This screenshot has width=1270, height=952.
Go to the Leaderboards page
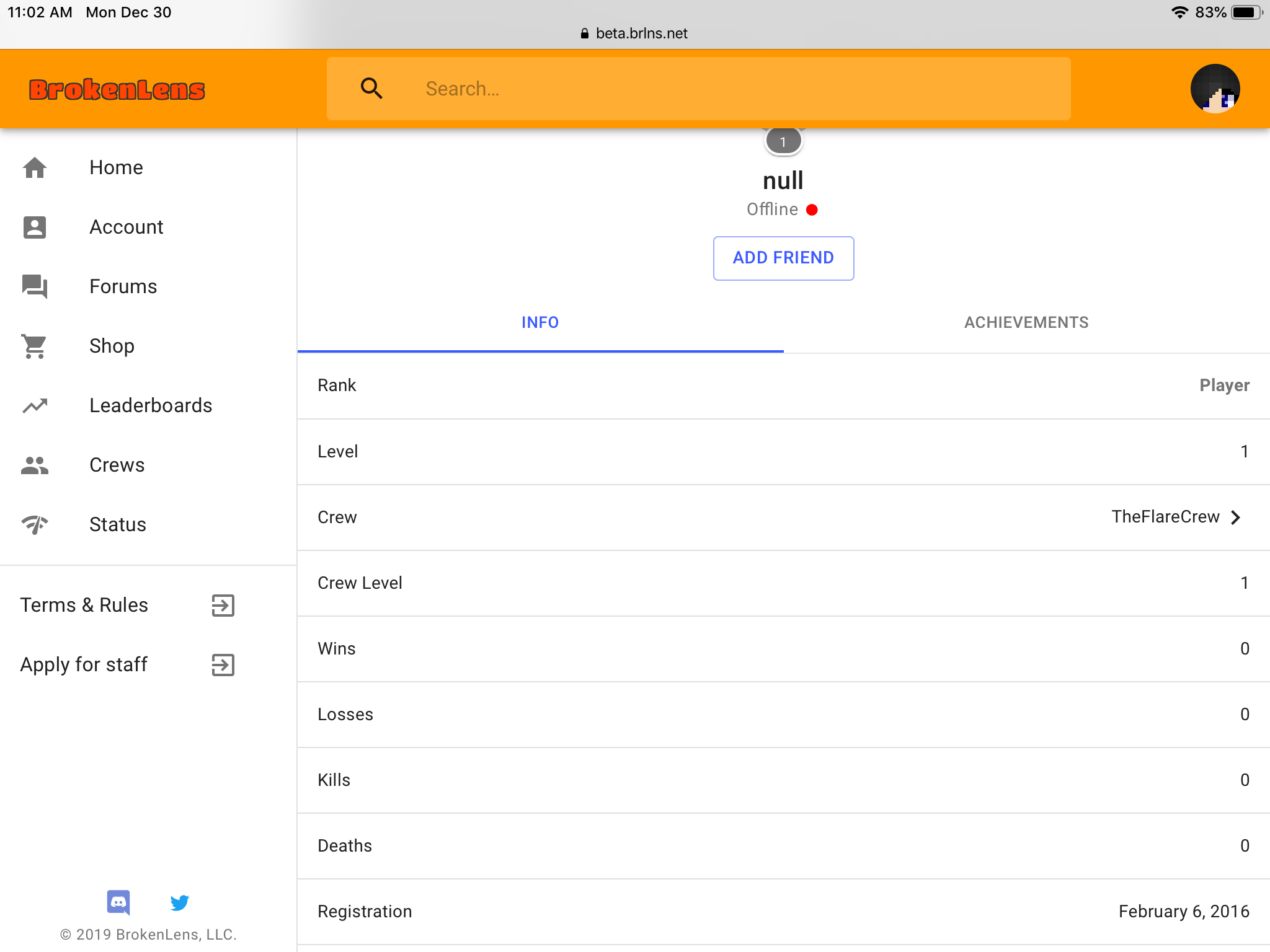148,405
